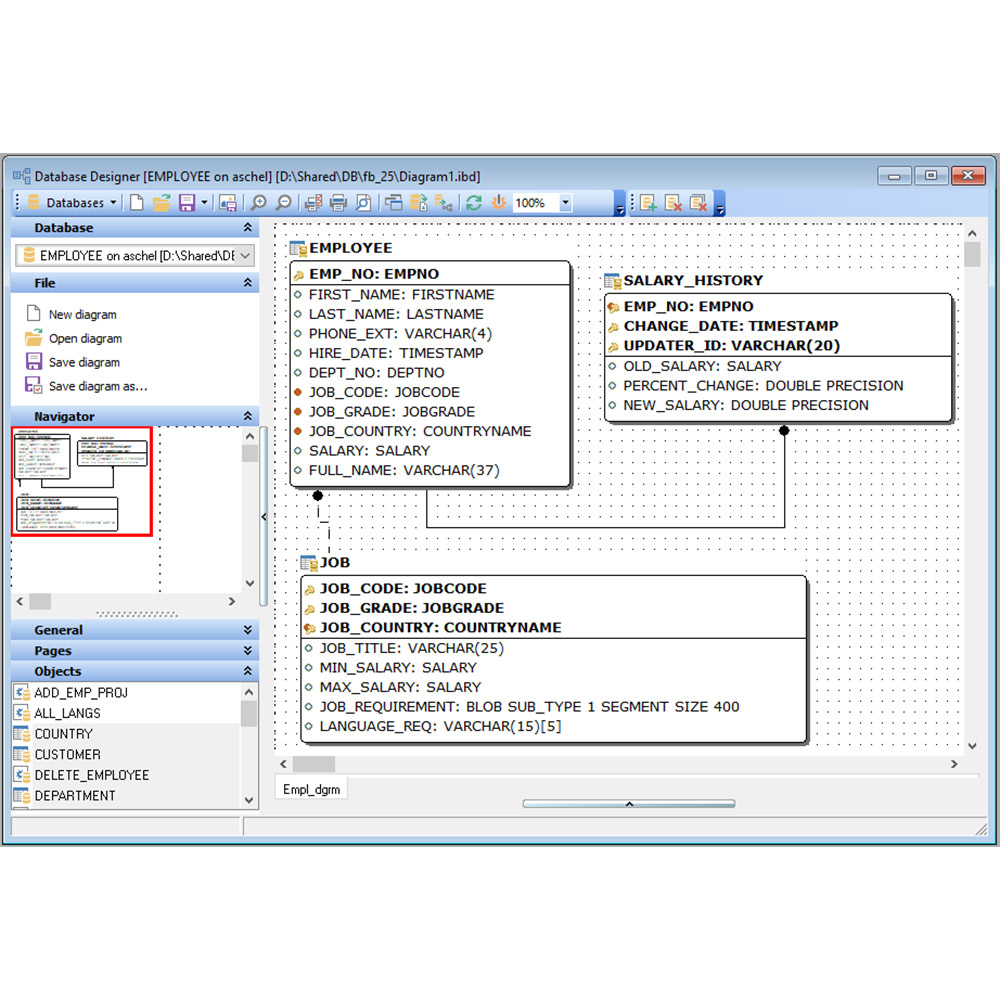Collapse the Objects panel section
The width and height of the screenshot is (1000, 1000).
[x=247, y=671]
